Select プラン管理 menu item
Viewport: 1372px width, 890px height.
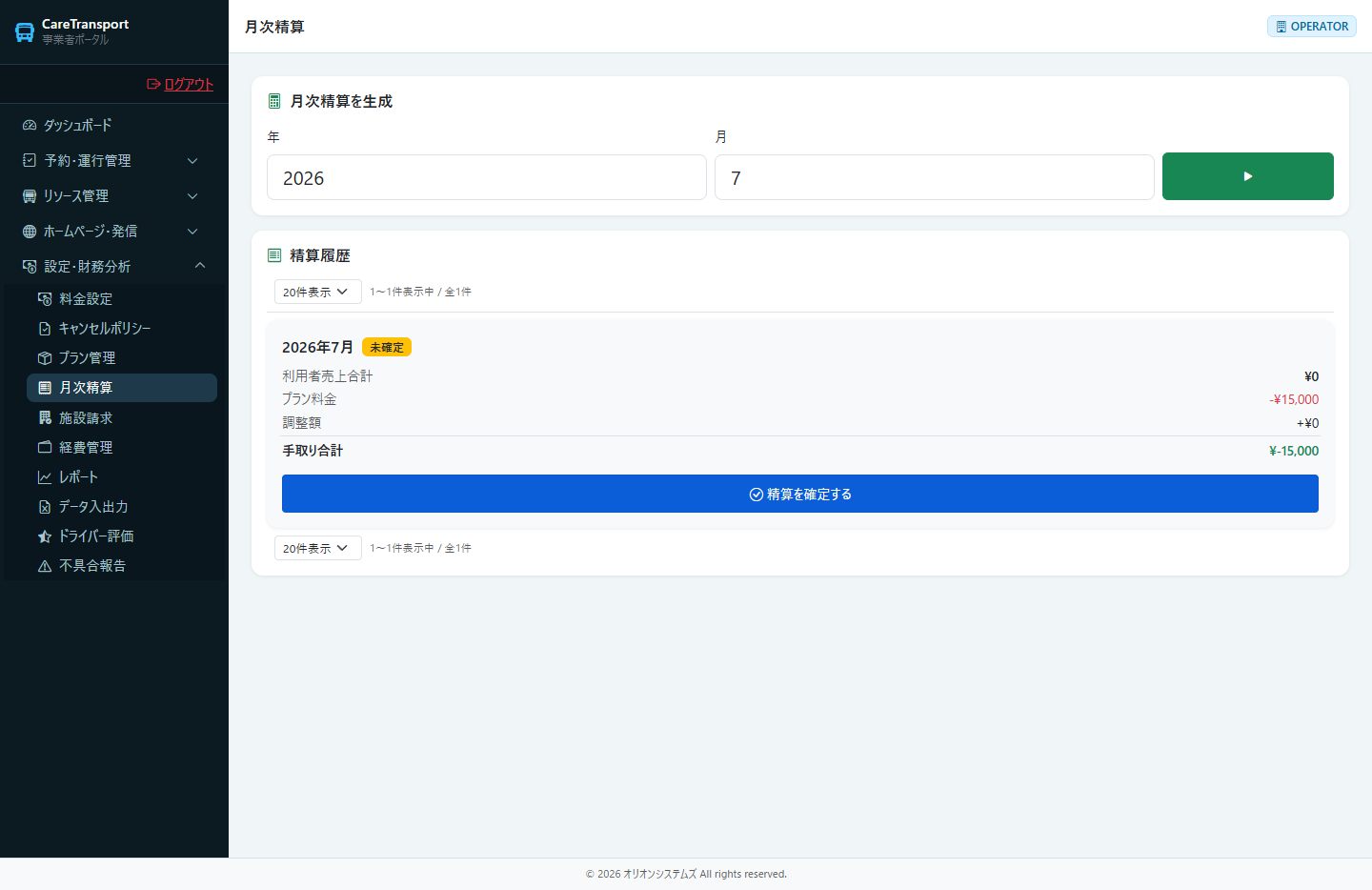[122, 357]
